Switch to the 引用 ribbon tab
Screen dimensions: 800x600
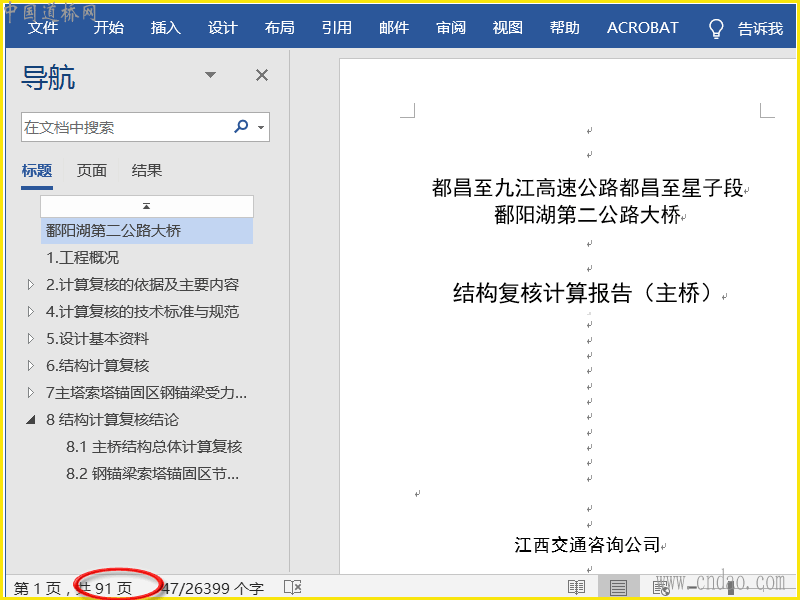pos(337,28)
